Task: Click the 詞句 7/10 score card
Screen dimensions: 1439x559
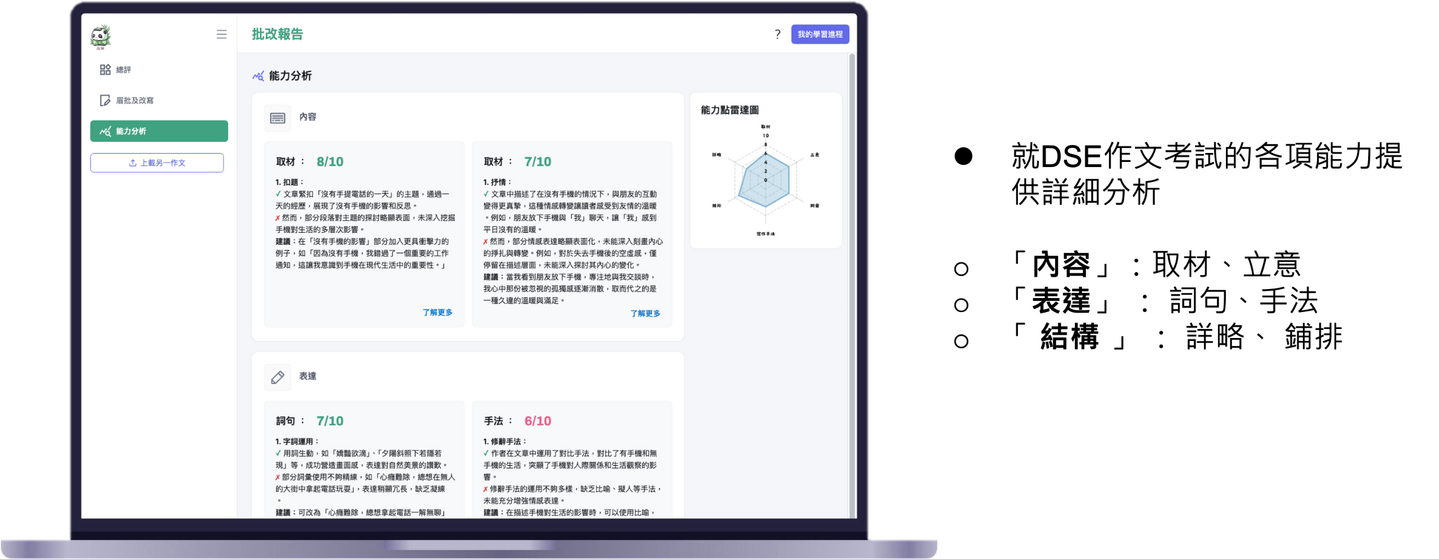Action: tap(364, 460)
